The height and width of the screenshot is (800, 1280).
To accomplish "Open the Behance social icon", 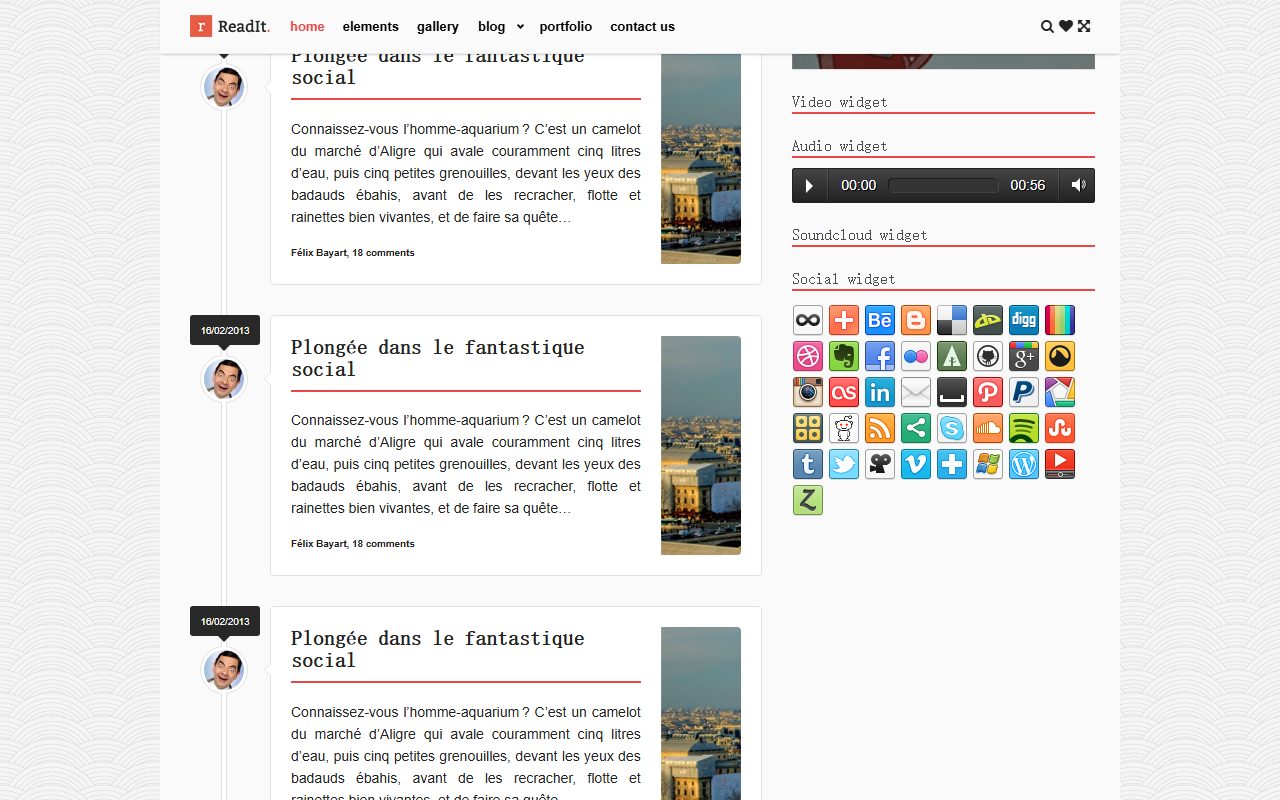I will [x=880, y=320].
